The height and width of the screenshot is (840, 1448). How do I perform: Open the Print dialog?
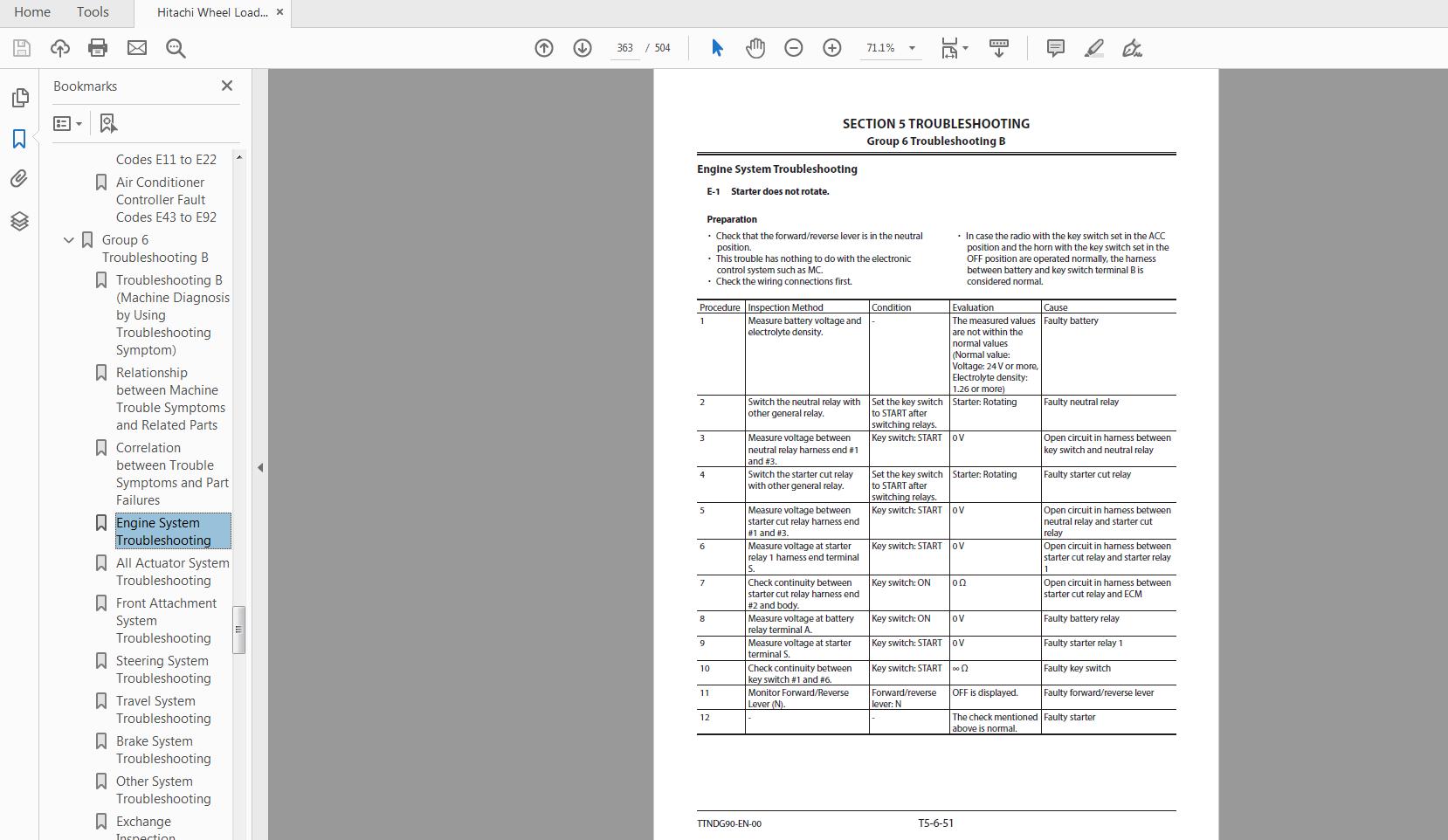pyautogui.click(x=98, y=48)
